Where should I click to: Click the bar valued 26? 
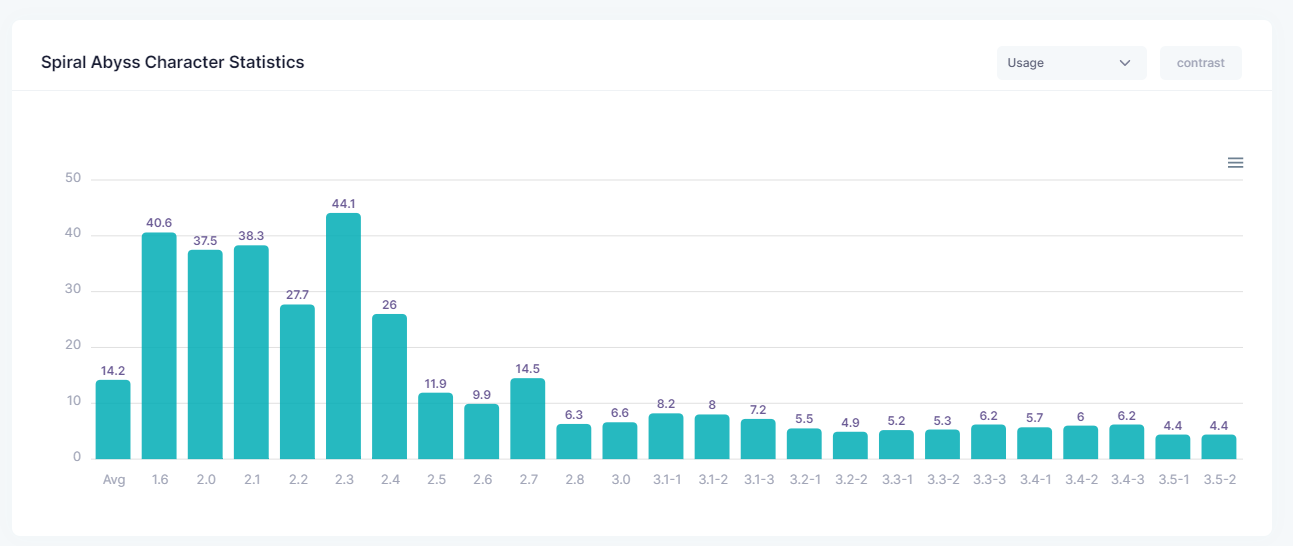tap(389, 386)
